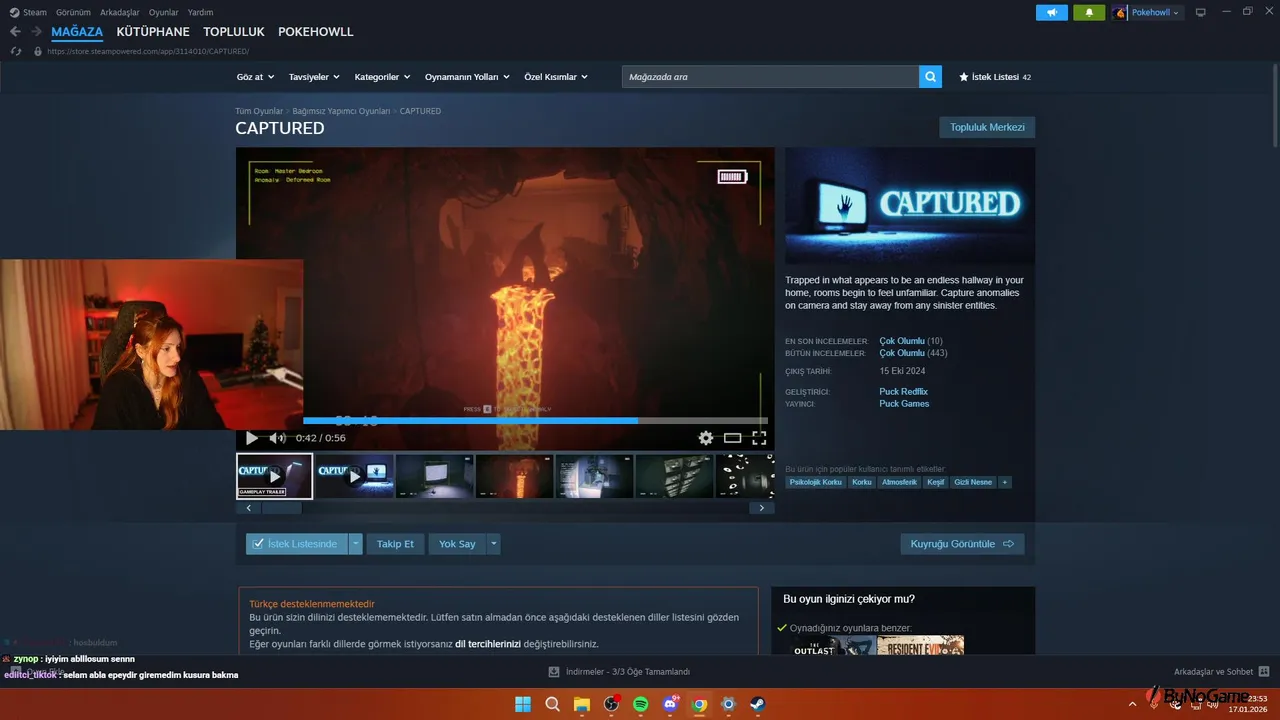Open video settings gear
1280x720 pixels.
(x=706, y=438)
